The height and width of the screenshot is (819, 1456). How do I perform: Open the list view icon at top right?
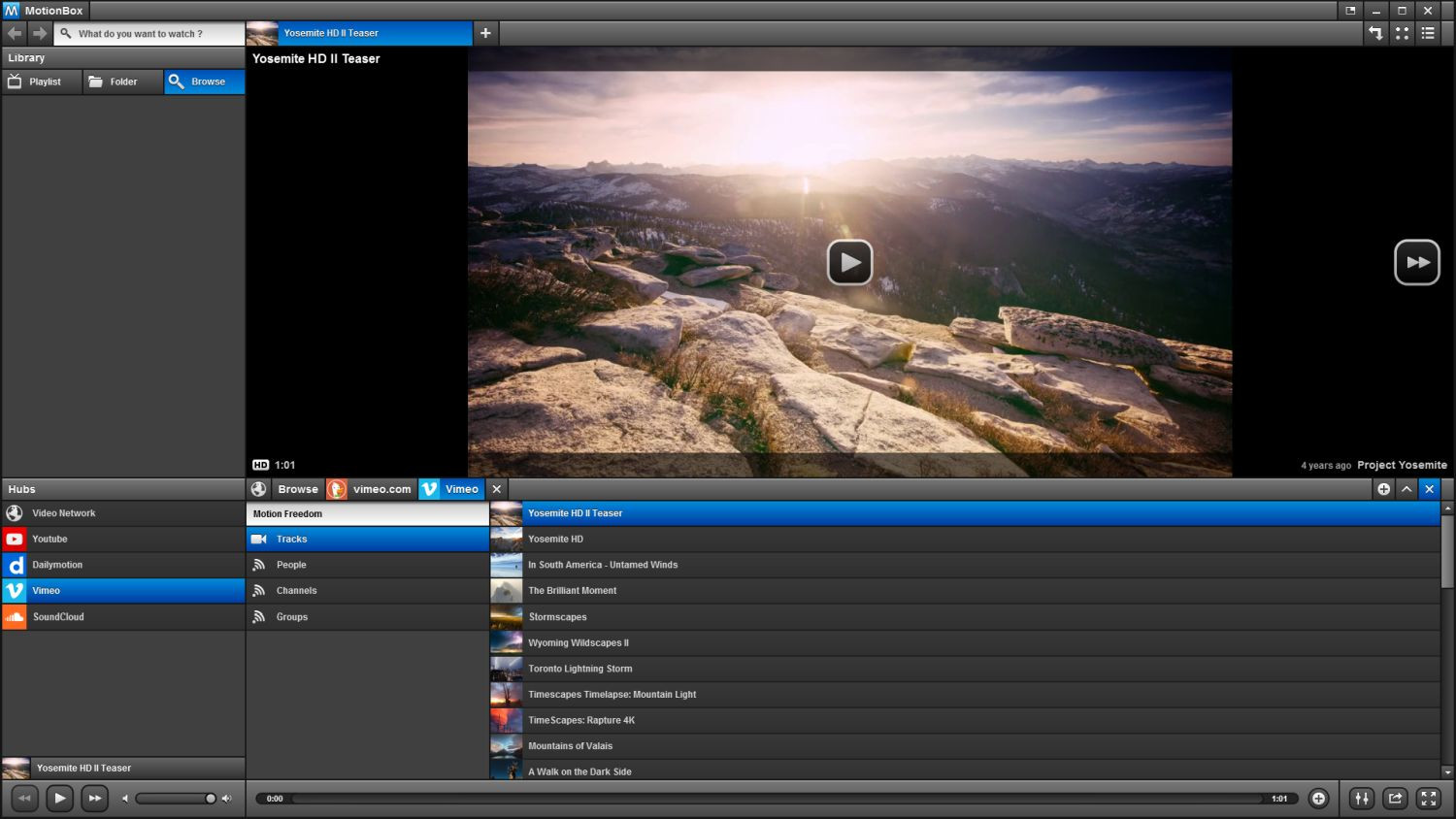pos(1428,33)
